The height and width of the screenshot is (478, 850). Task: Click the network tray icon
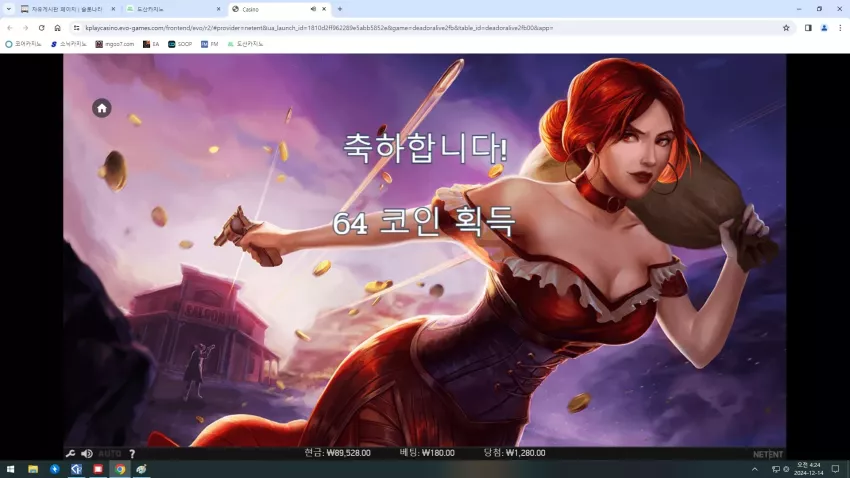point(776,469)
